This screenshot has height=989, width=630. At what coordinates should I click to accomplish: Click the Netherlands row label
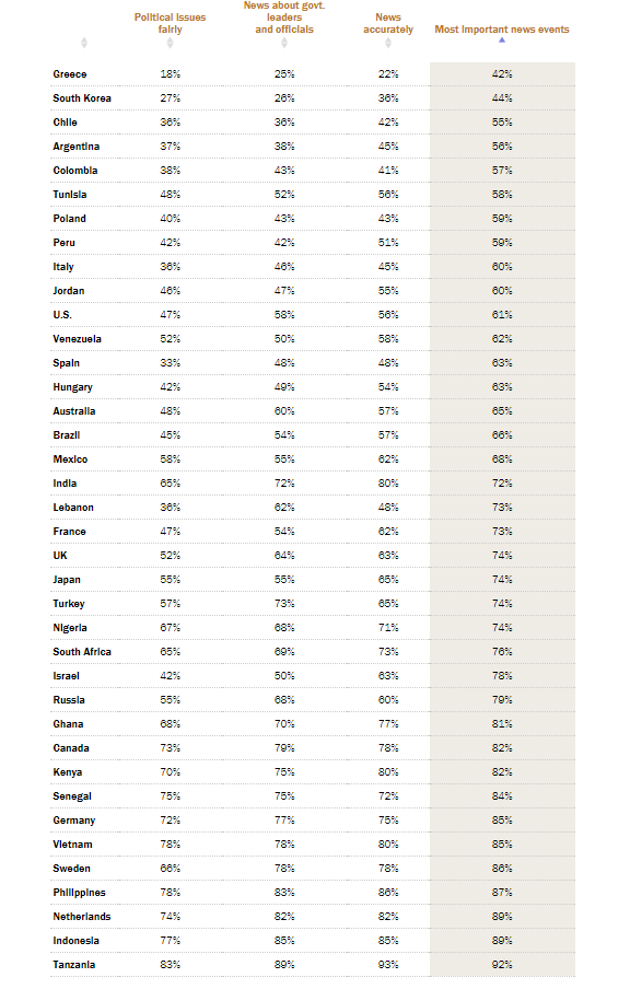coord(81,916)
